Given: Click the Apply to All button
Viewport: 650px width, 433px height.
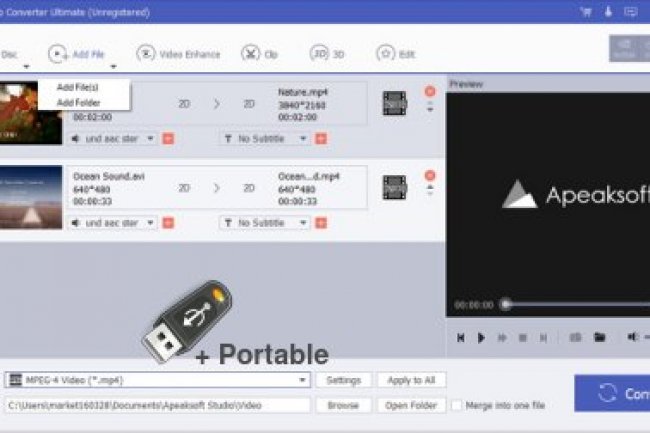Looking at the screenshot, I should click(412, 380).
